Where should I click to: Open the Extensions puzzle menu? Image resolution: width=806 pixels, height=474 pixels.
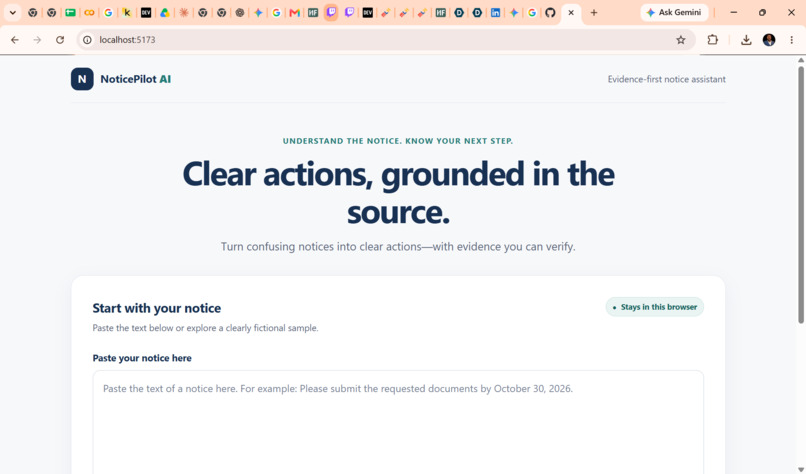(712, 40)
